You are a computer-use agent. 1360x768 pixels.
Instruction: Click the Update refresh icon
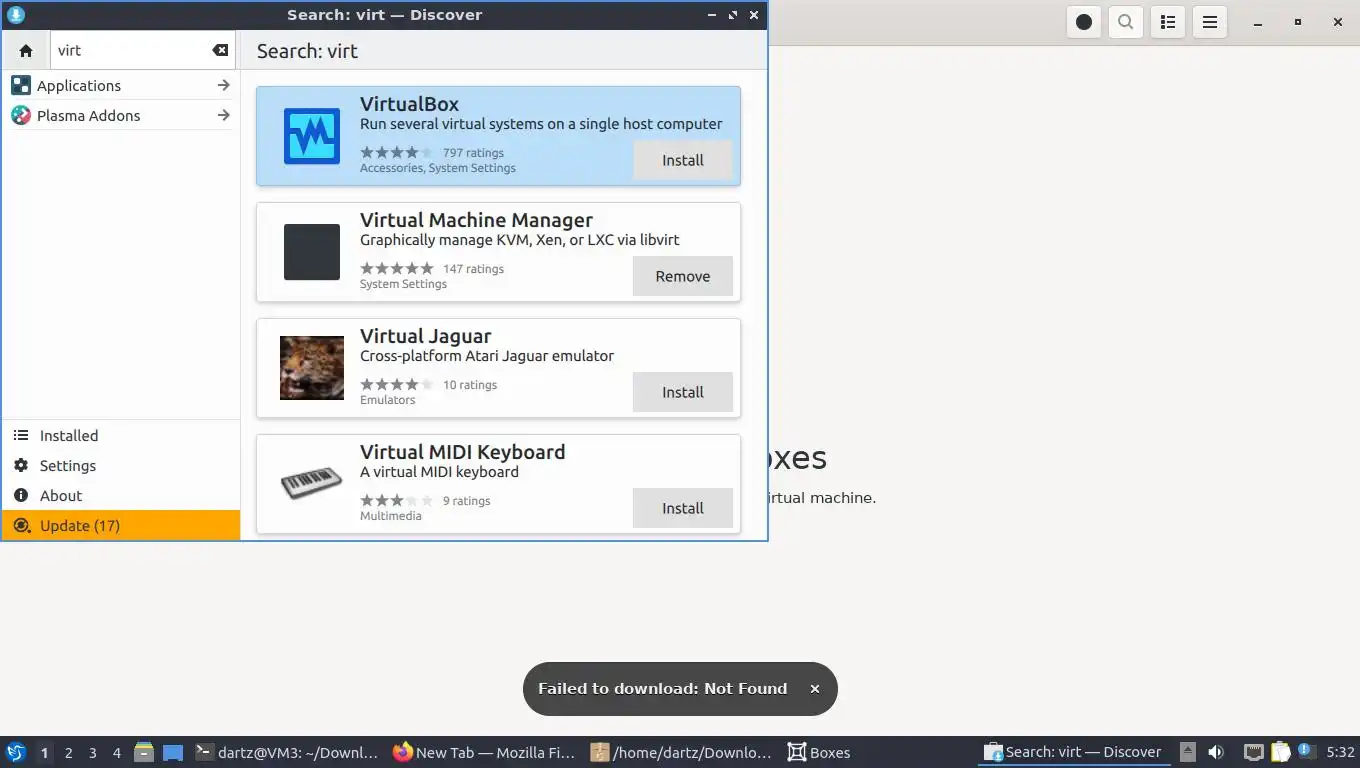[21, 526]
